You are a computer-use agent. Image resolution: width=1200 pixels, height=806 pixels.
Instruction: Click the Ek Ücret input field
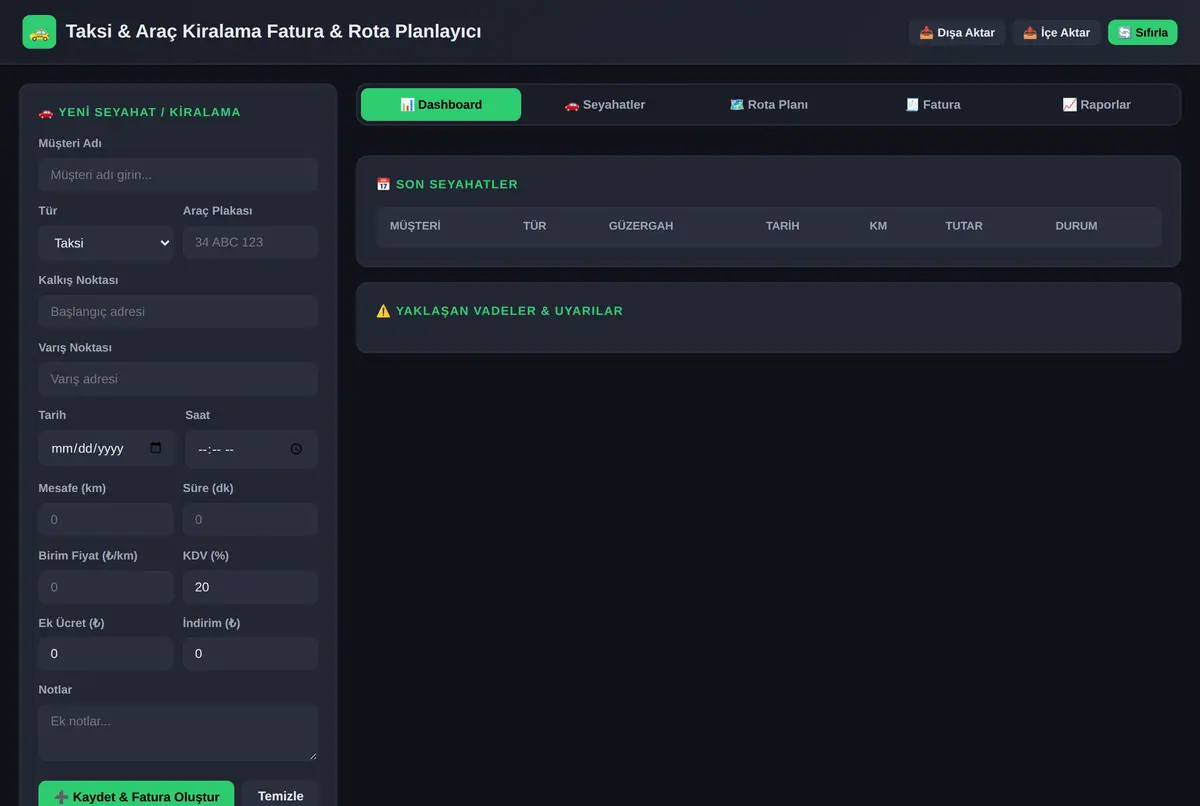(x=106, y=654)
